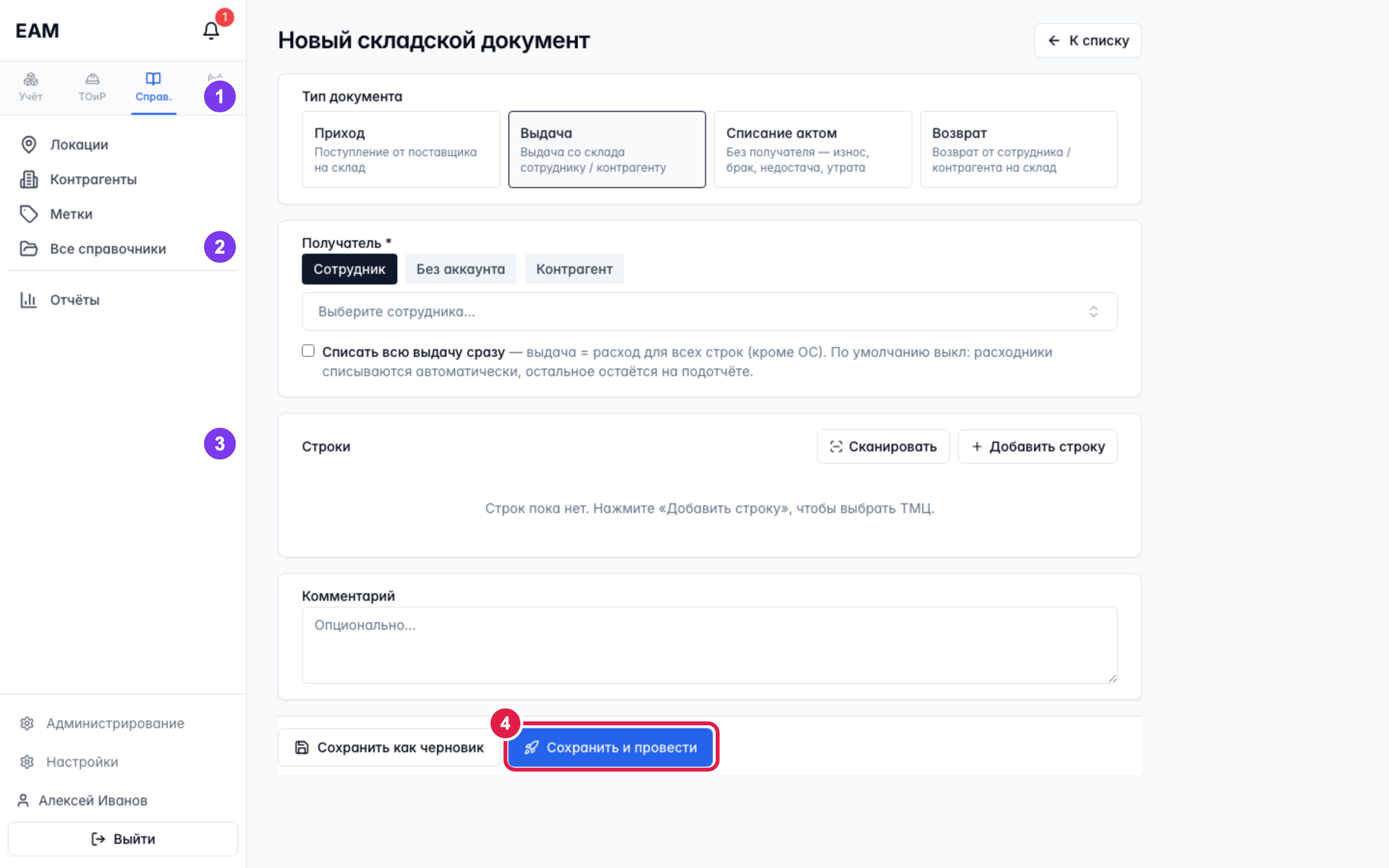The height and width of the screenshot is (868, 1389).
Task: Open the Локации pin icon item
Action: (123, 145)
